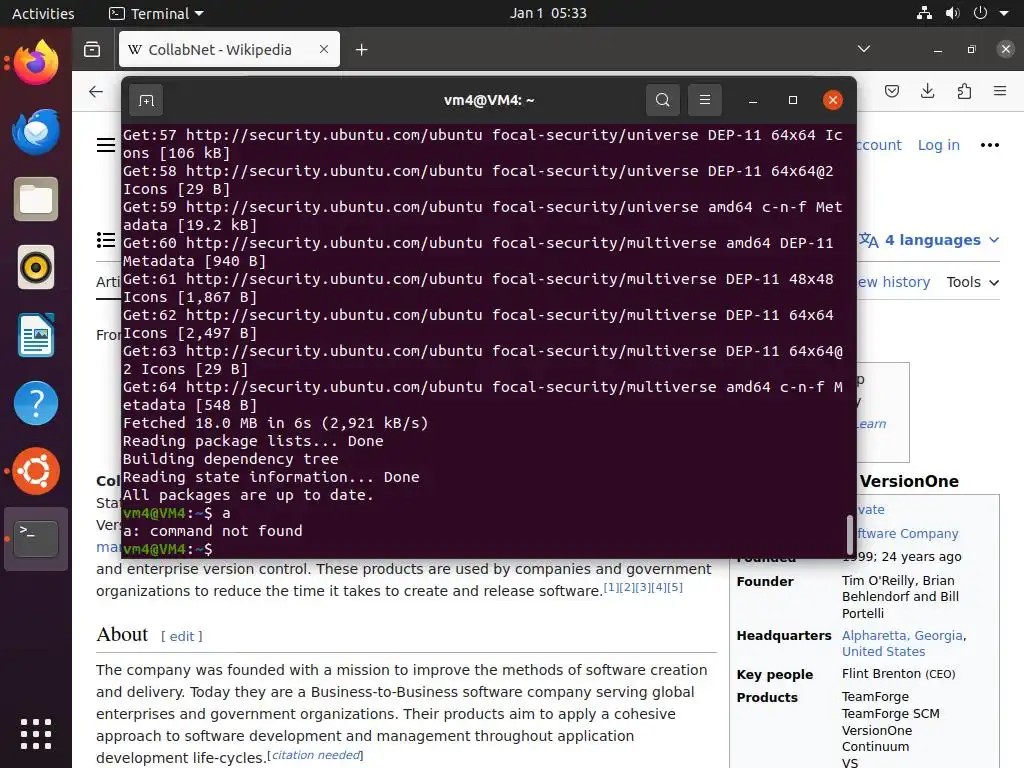1024x768 pixels.
Task: Open Firefox application menu icon
Action: 1000,91
